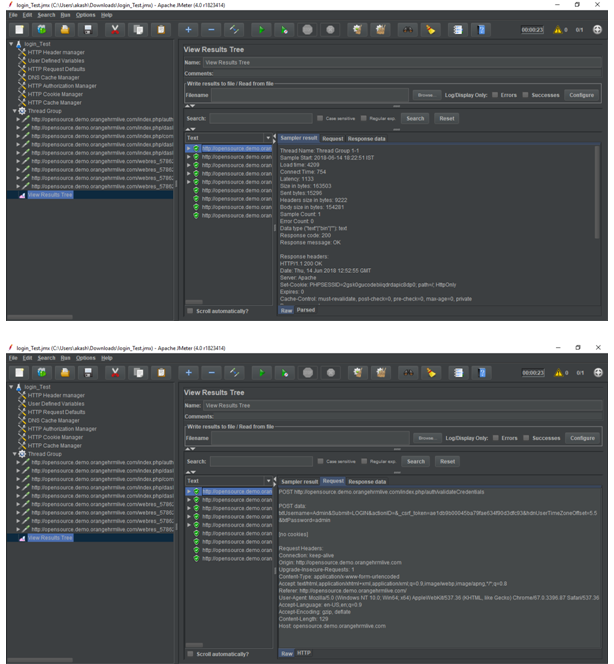Expand the first highlighted result row in upper window
Viewport: 614px width, 664px height.
point(188,148)
